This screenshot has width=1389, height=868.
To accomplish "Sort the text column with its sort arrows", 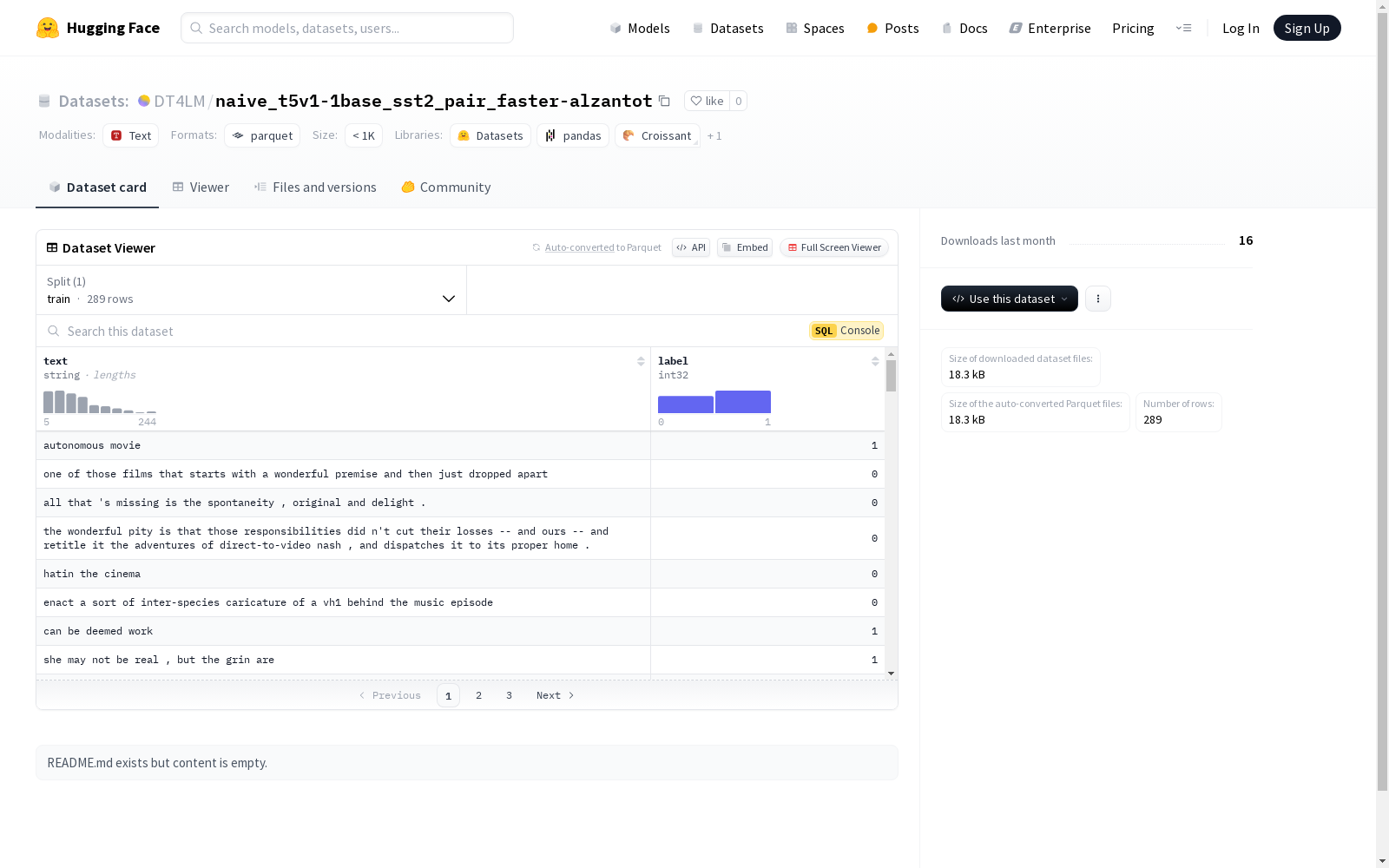I will pos(641,361).
